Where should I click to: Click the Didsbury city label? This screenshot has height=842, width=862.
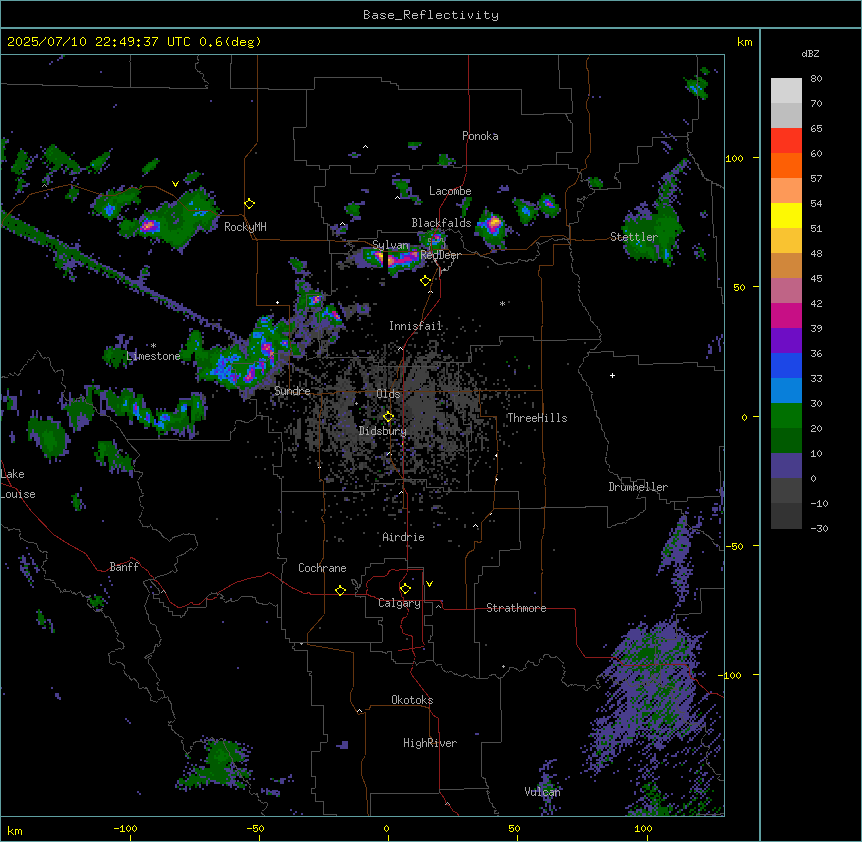click(x=383, y=431)
